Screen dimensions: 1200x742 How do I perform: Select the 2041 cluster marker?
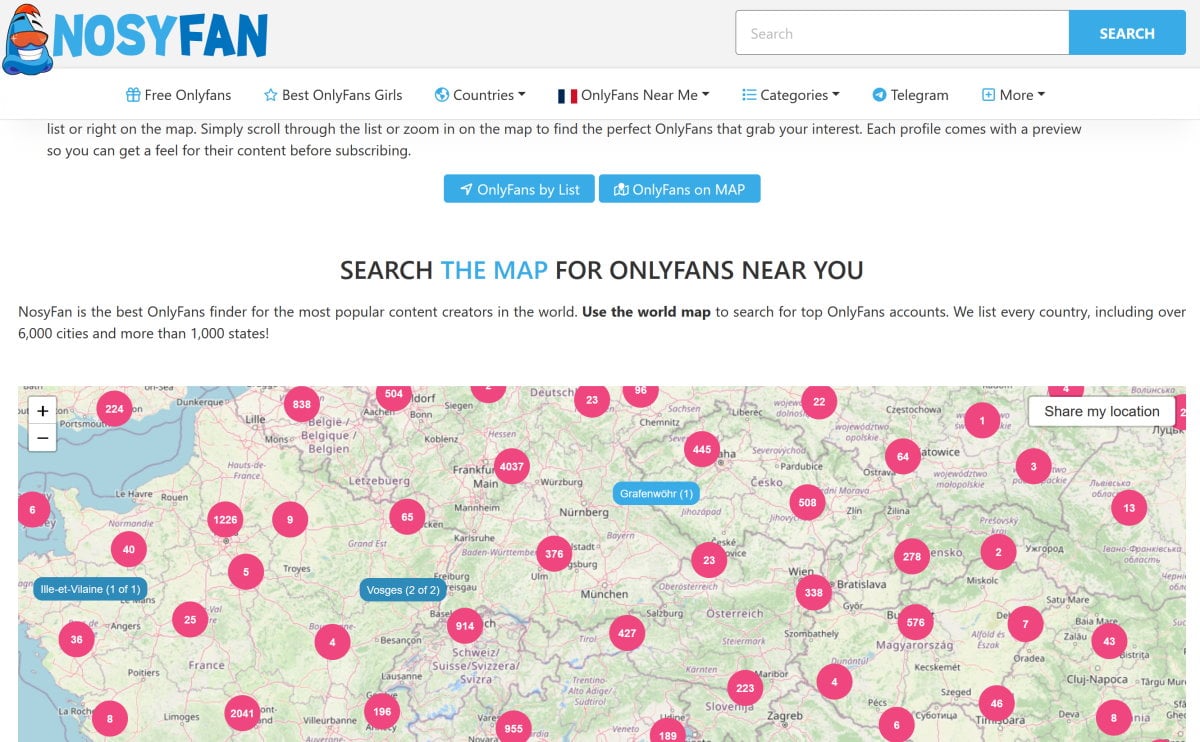click(242, 713)
